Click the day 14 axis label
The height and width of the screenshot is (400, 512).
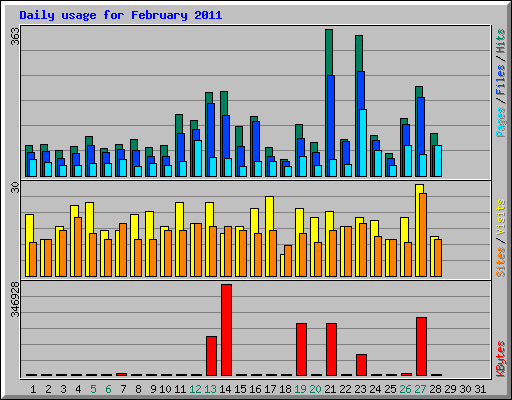pyautogui.click(x=225, y=389)
